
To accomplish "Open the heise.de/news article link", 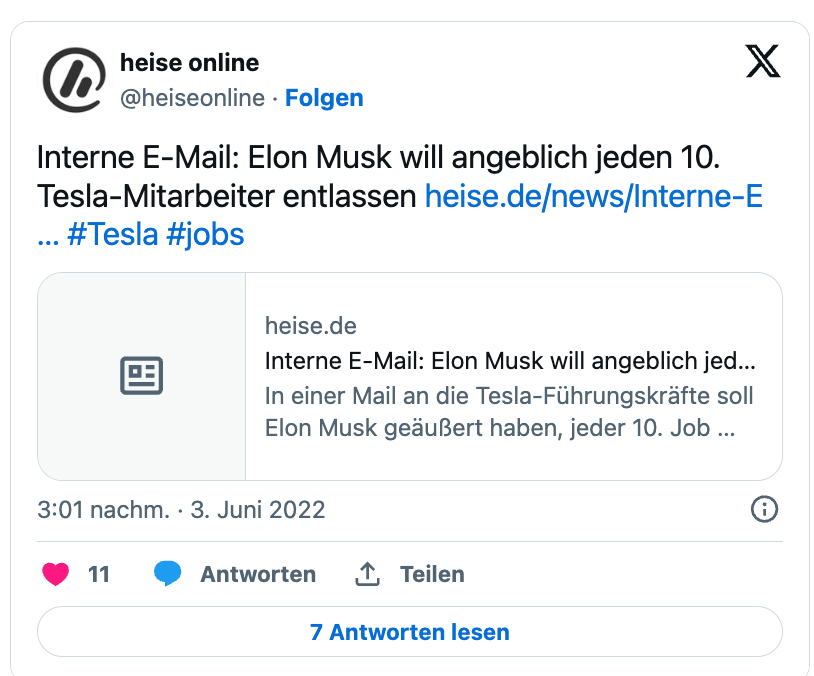I will click(594, 196).
